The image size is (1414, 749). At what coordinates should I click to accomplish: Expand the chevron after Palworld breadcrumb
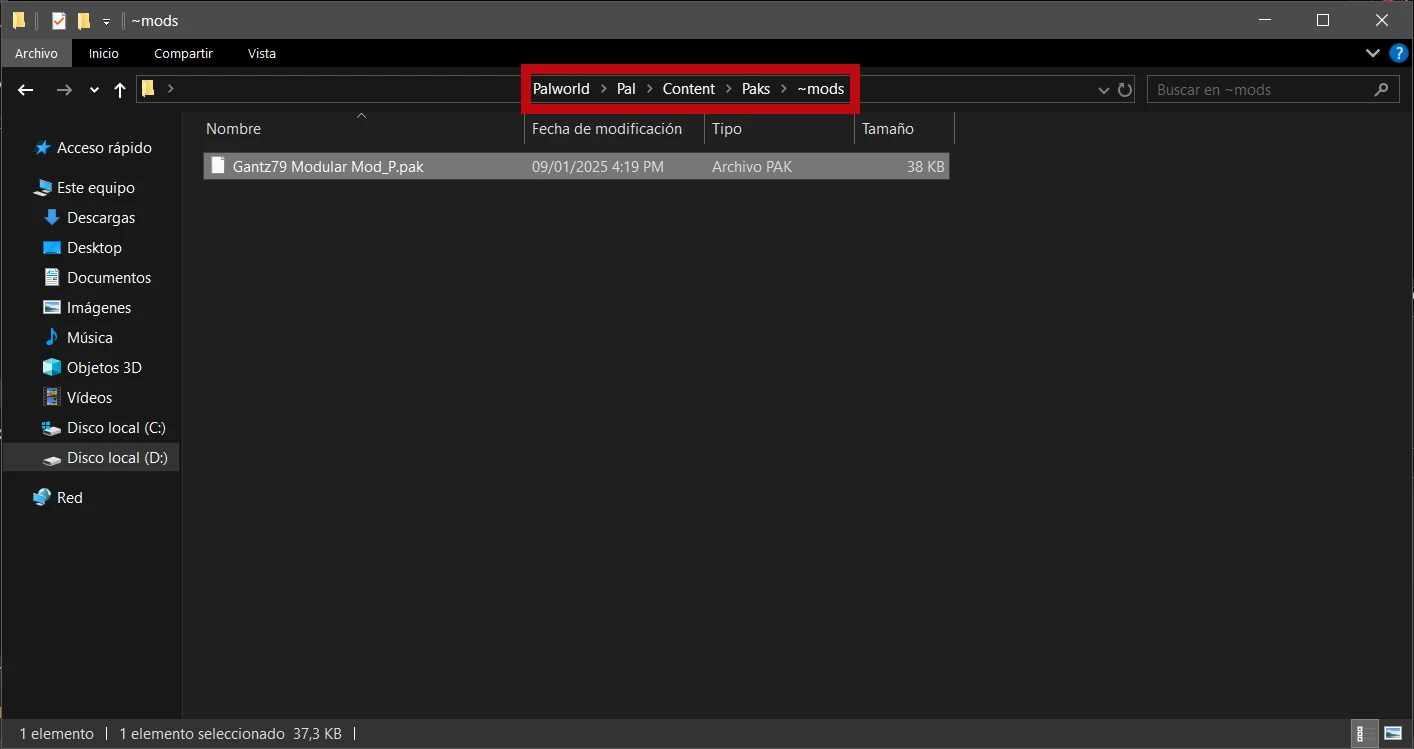(603, 88)
